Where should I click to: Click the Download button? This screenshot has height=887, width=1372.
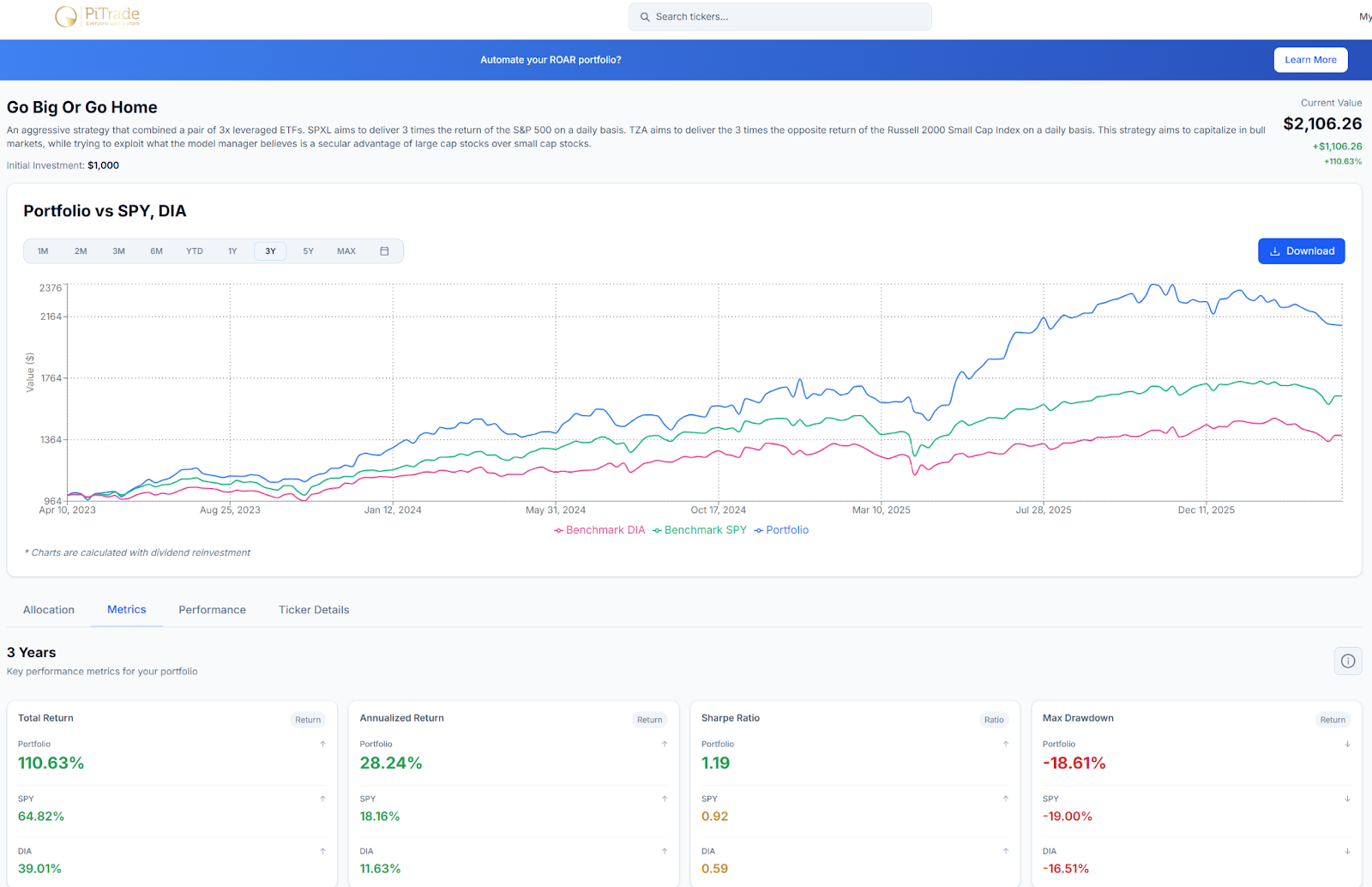[x=1301, y=251]
